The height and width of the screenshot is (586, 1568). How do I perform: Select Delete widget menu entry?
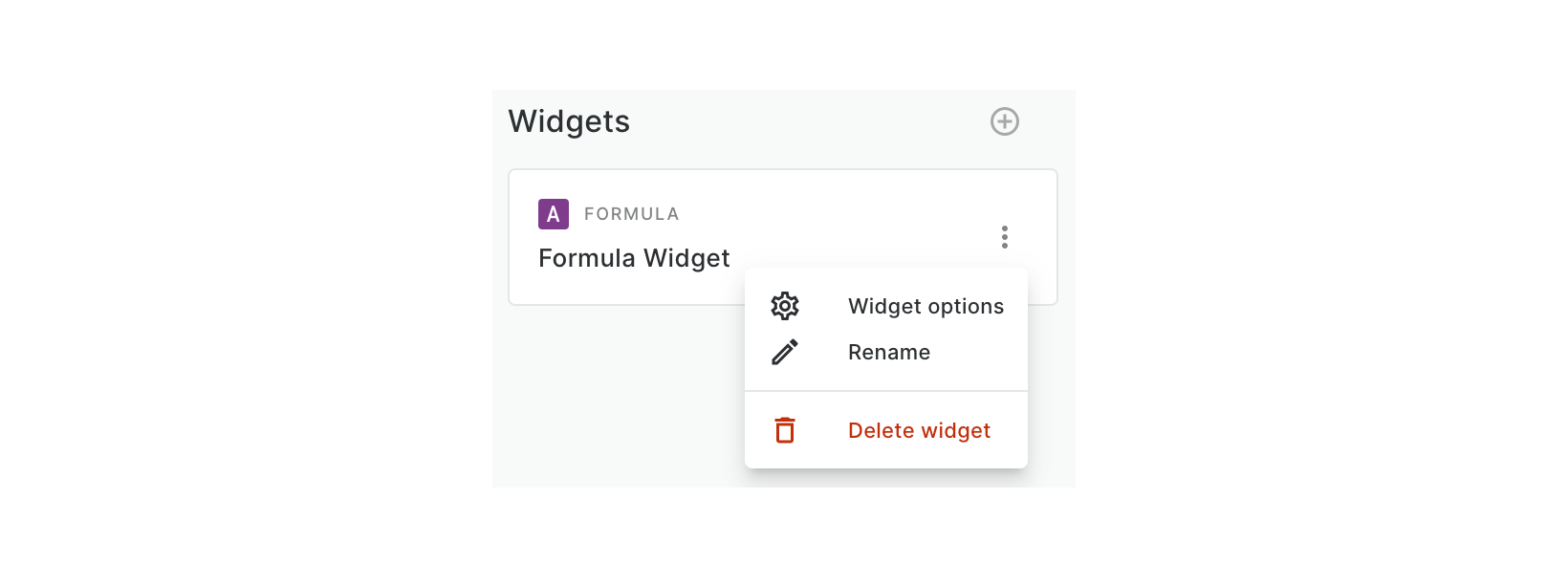click(919, 430)
